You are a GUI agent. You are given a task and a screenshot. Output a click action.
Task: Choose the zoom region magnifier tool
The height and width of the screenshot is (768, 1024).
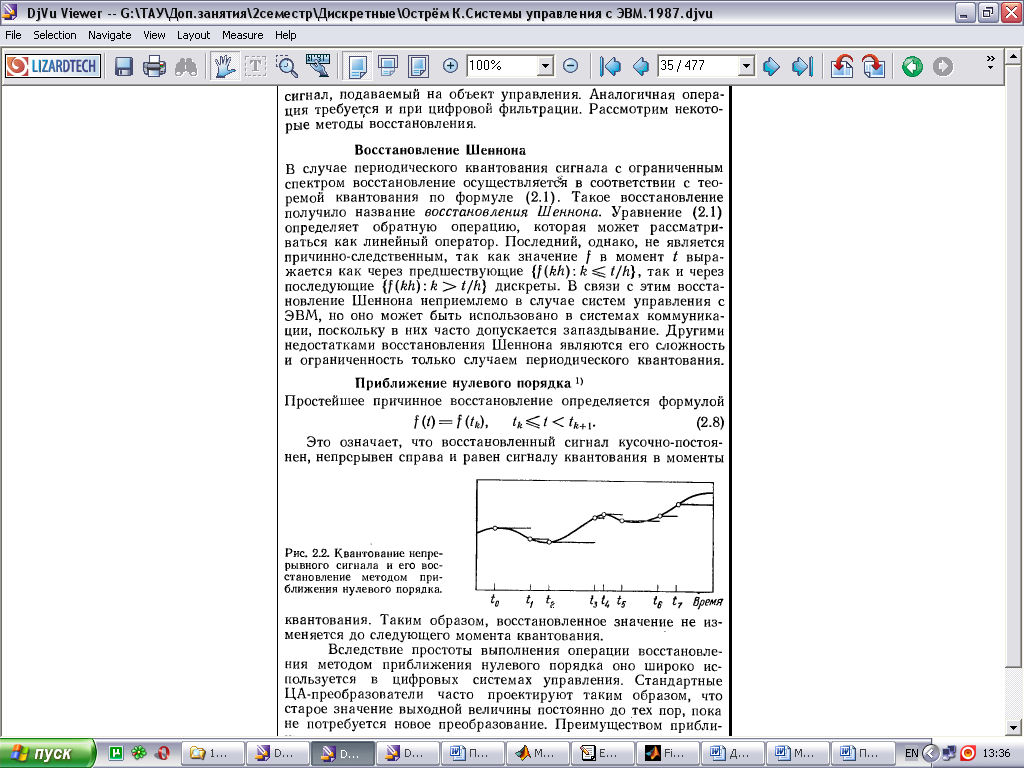(287, 66)
